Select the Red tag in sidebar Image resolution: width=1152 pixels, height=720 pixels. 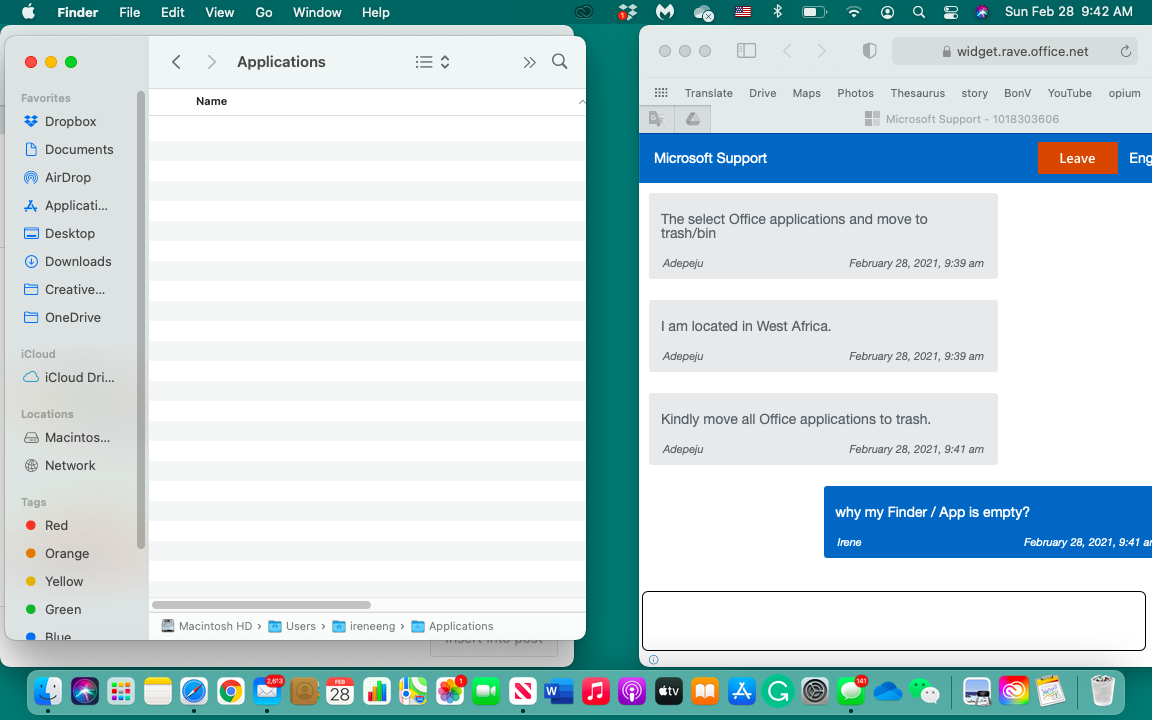(56, 525)
